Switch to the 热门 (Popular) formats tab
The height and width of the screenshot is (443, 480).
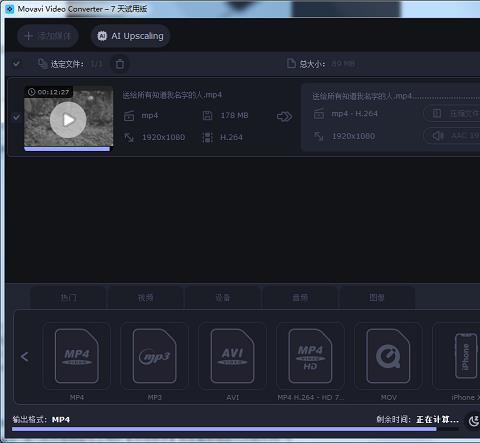[68, 297]
